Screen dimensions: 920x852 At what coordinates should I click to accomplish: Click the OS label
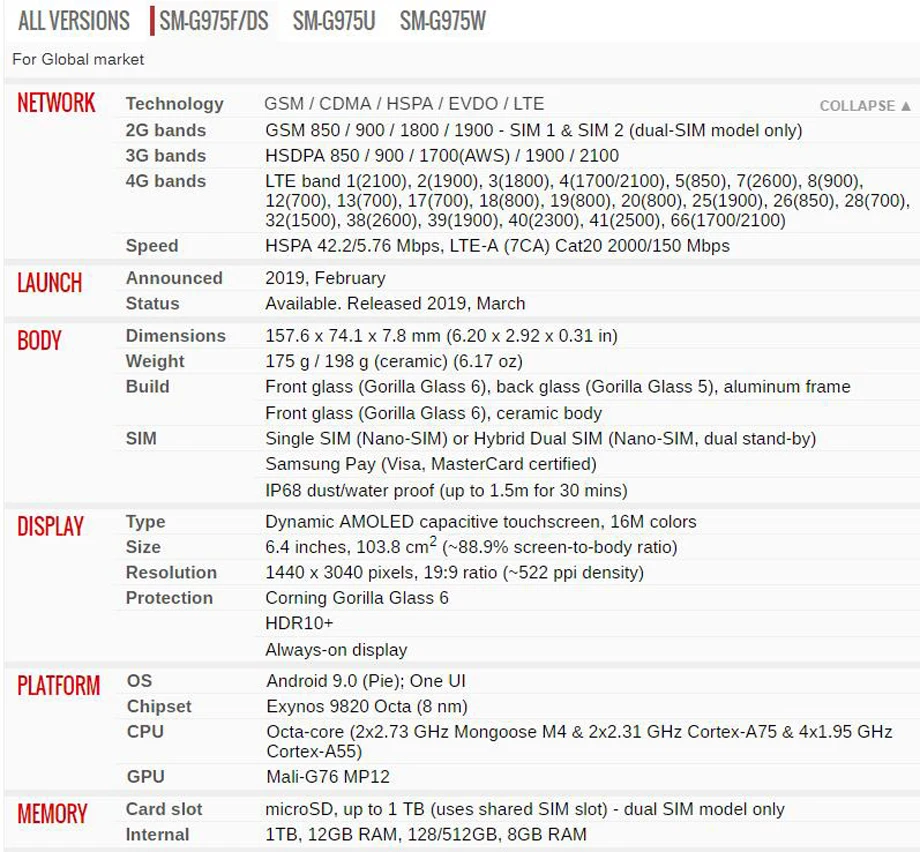(x=140, y=681)
